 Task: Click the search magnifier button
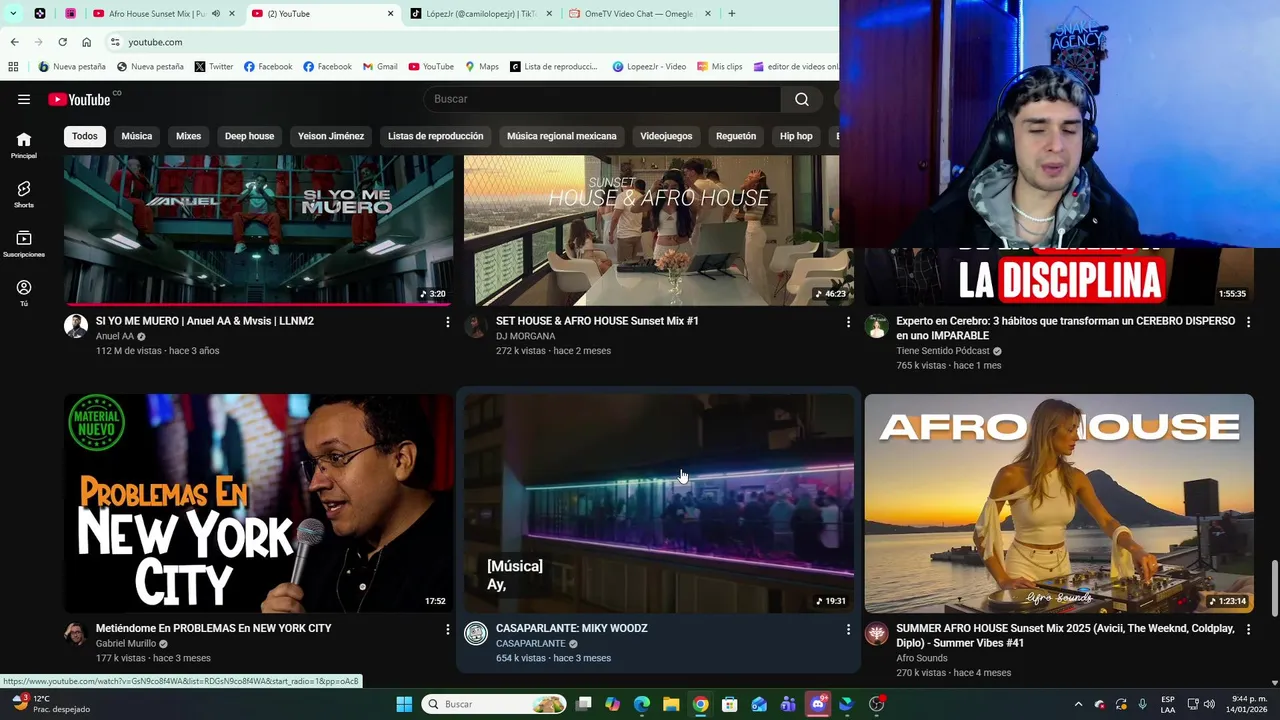802,99
